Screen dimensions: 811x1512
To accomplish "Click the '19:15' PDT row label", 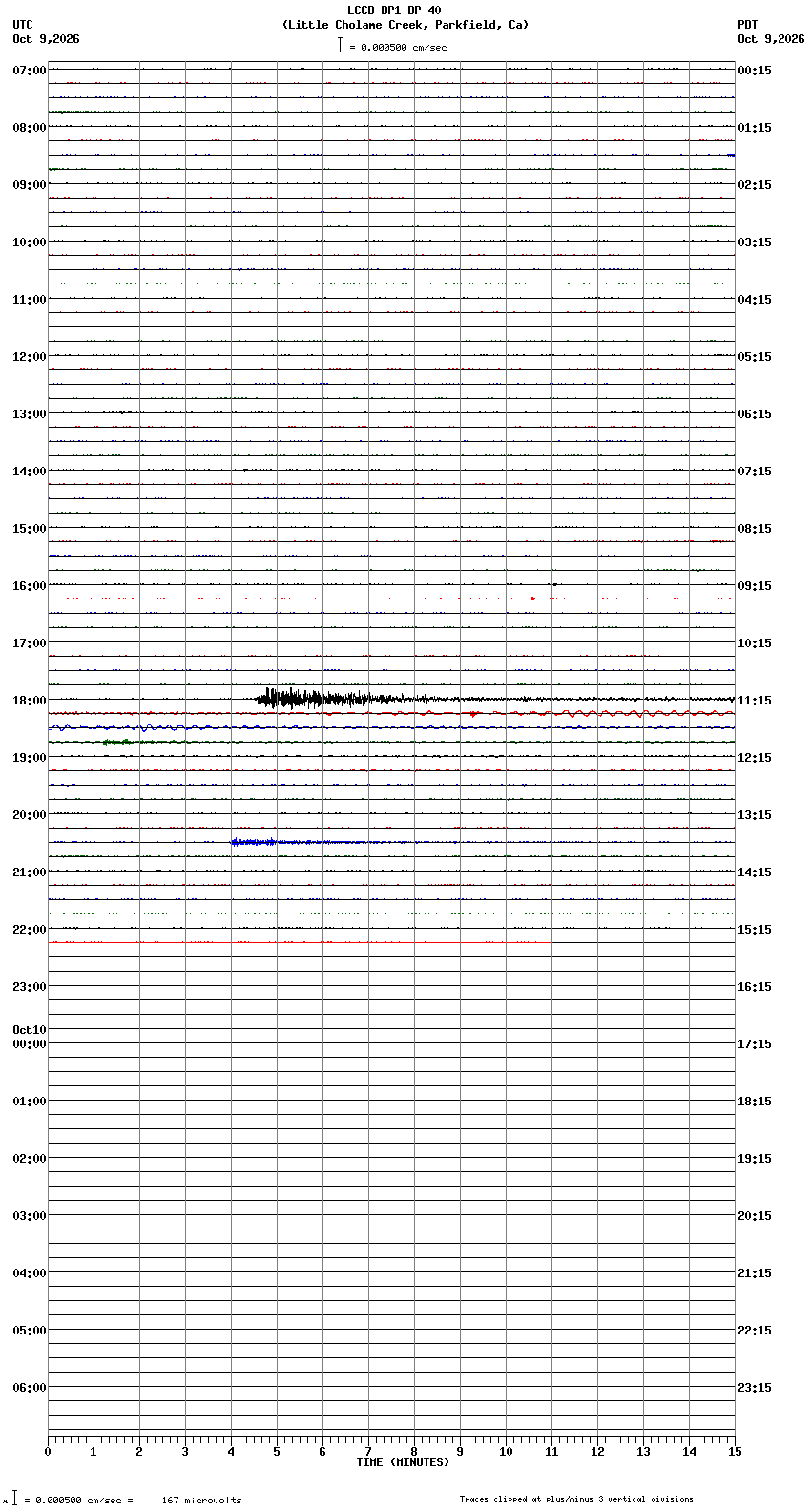I will click(x=755, y=1159).
